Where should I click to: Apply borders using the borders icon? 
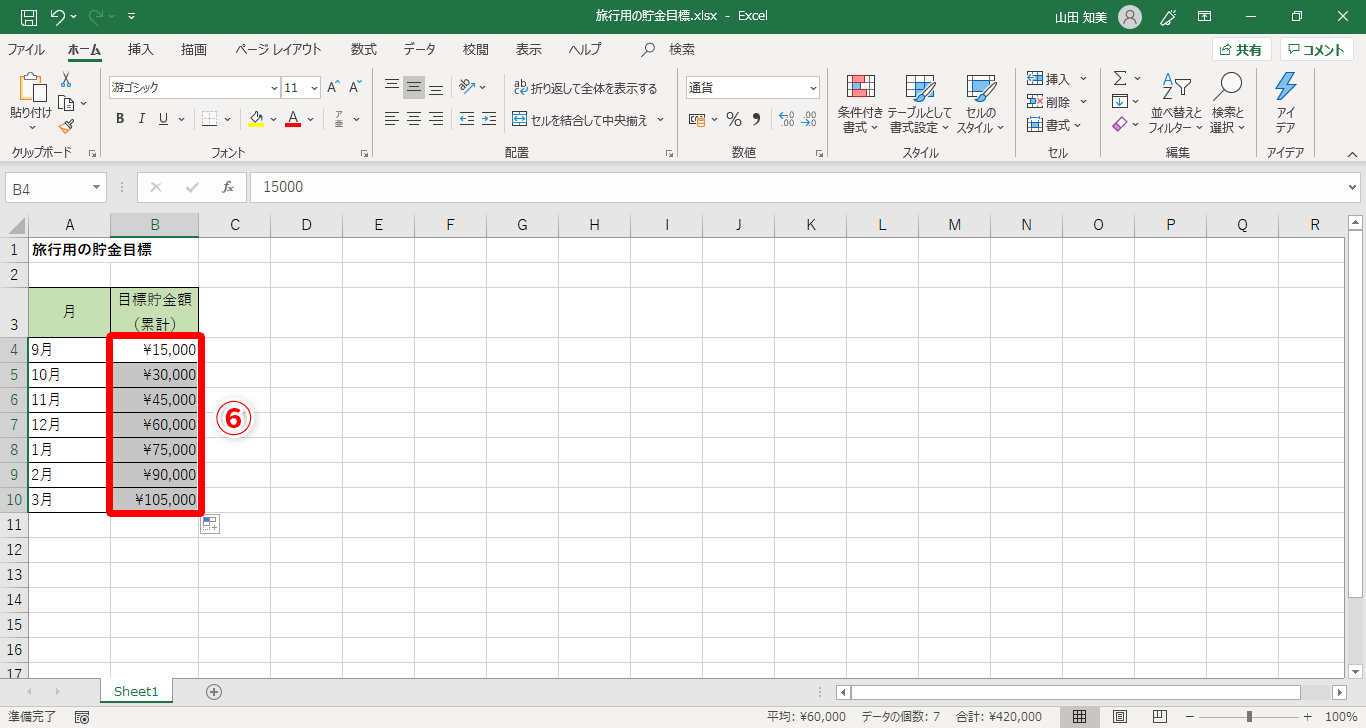click(x=209, y=119)
